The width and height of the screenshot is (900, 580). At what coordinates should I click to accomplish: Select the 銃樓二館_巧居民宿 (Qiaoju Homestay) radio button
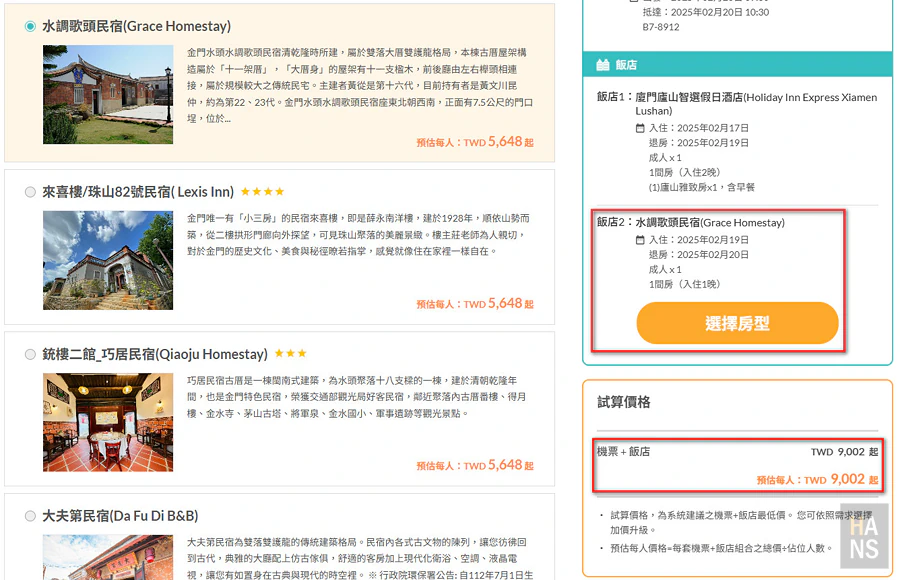tap(30, 354)
